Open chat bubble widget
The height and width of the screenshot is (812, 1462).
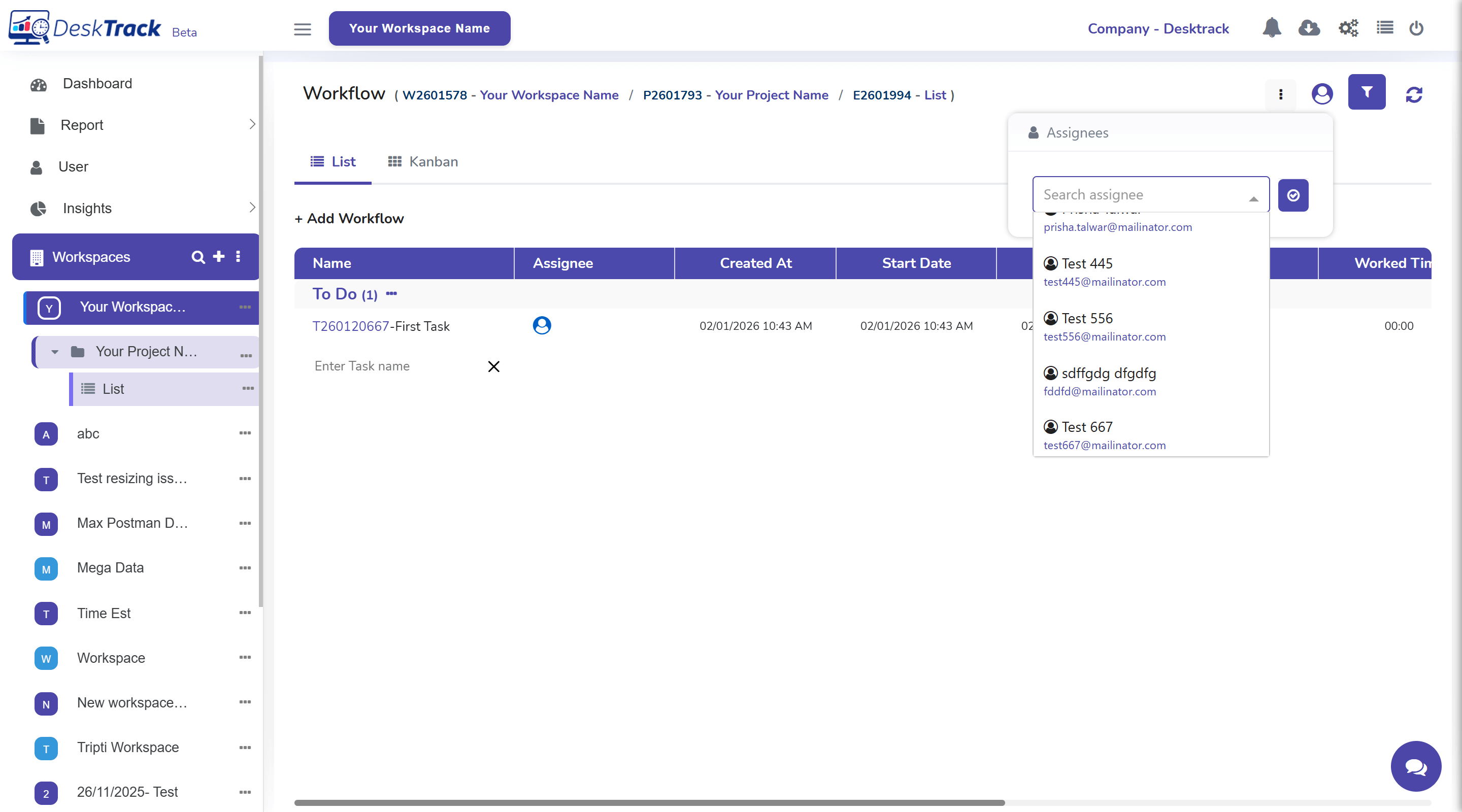click(x=1415, y=766)
